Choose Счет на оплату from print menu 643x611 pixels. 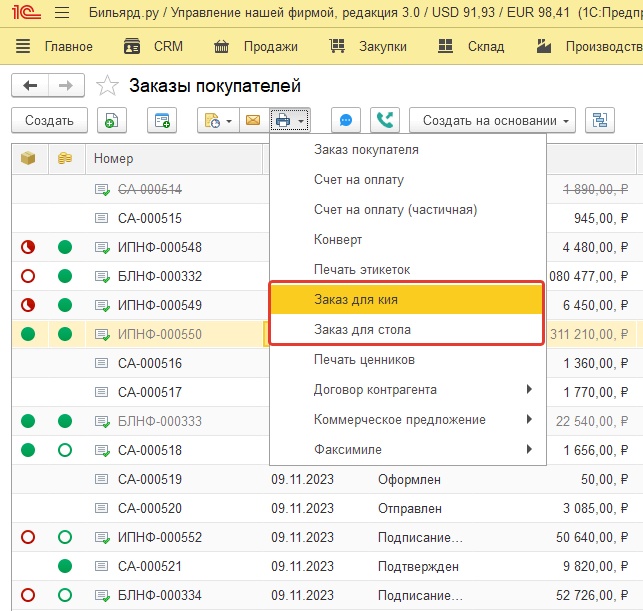point(359,179)
